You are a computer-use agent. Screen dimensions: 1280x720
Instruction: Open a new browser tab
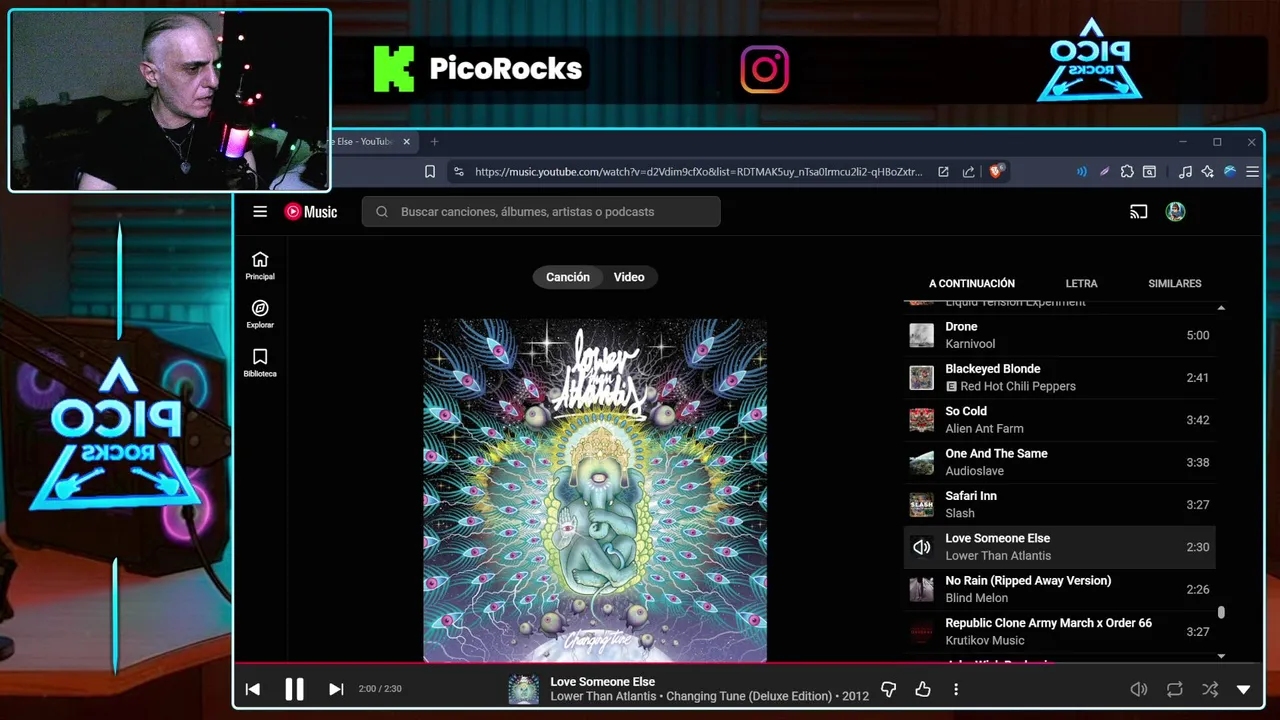tap(434, 141)
